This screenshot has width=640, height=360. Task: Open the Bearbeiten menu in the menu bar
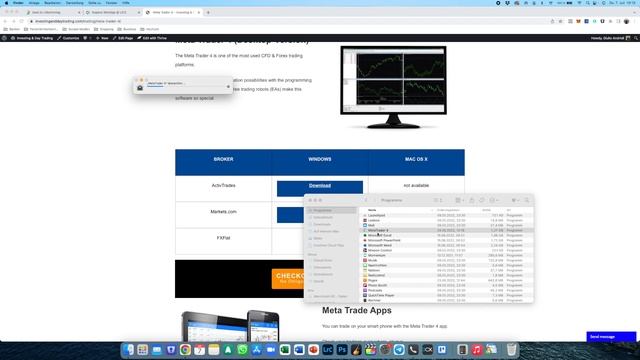coord(52,3)
